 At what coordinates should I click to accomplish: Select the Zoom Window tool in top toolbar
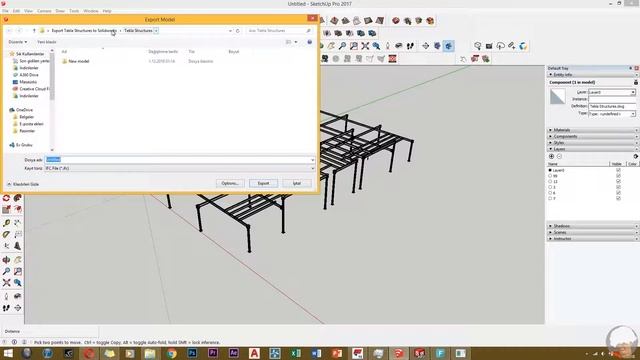click(353, 46)
